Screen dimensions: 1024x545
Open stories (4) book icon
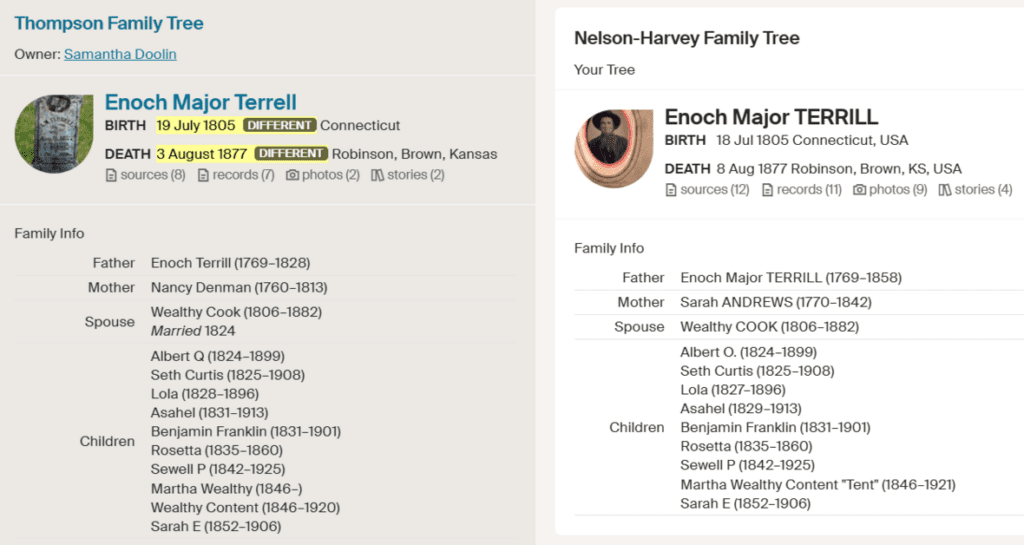(945, 190)
